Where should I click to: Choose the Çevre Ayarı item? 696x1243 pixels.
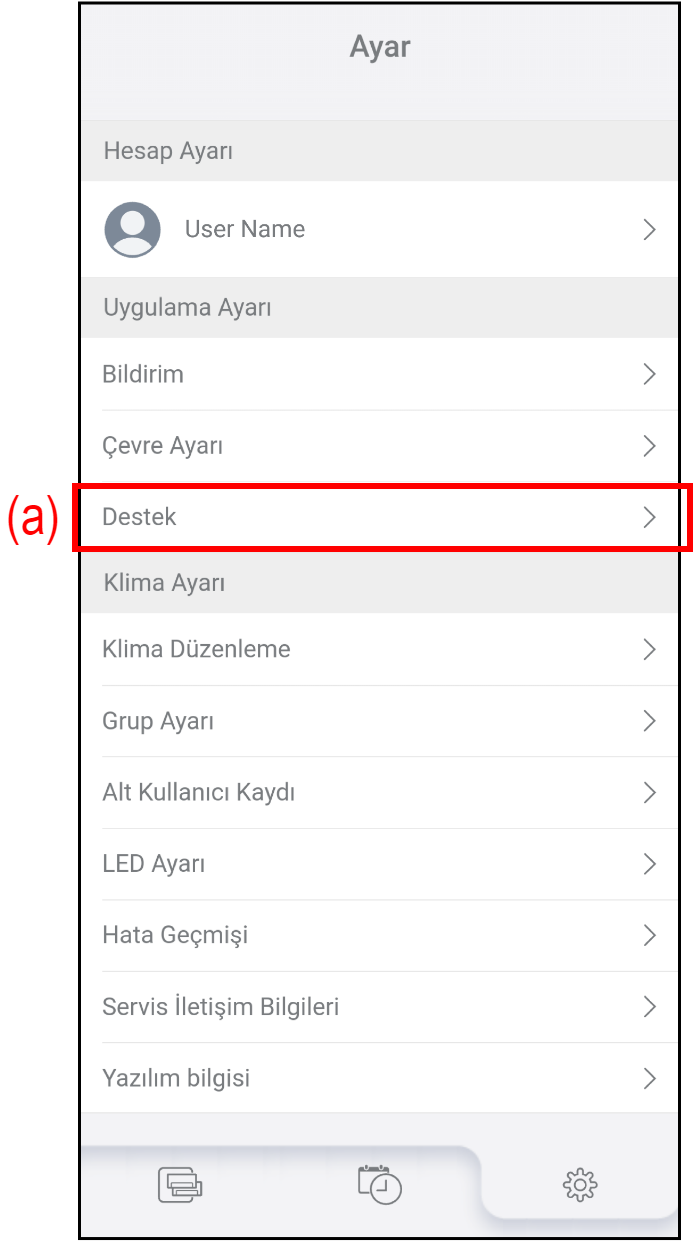(163, 446)
